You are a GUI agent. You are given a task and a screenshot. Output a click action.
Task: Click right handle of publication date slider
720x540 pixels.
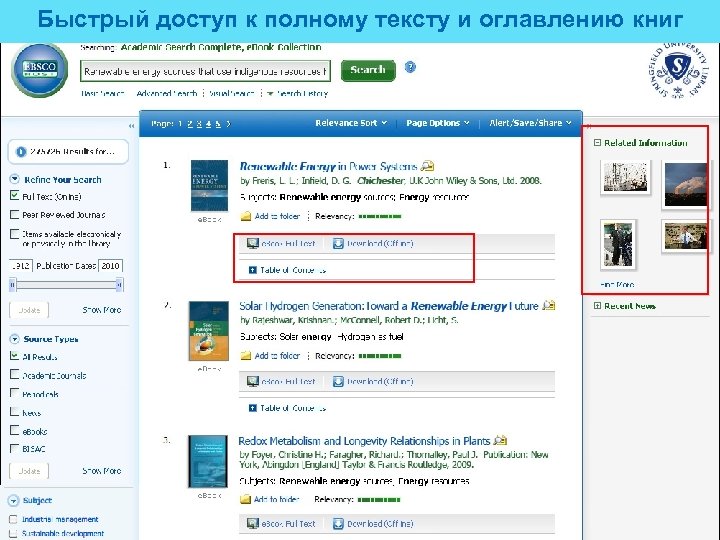coord(119,285)
